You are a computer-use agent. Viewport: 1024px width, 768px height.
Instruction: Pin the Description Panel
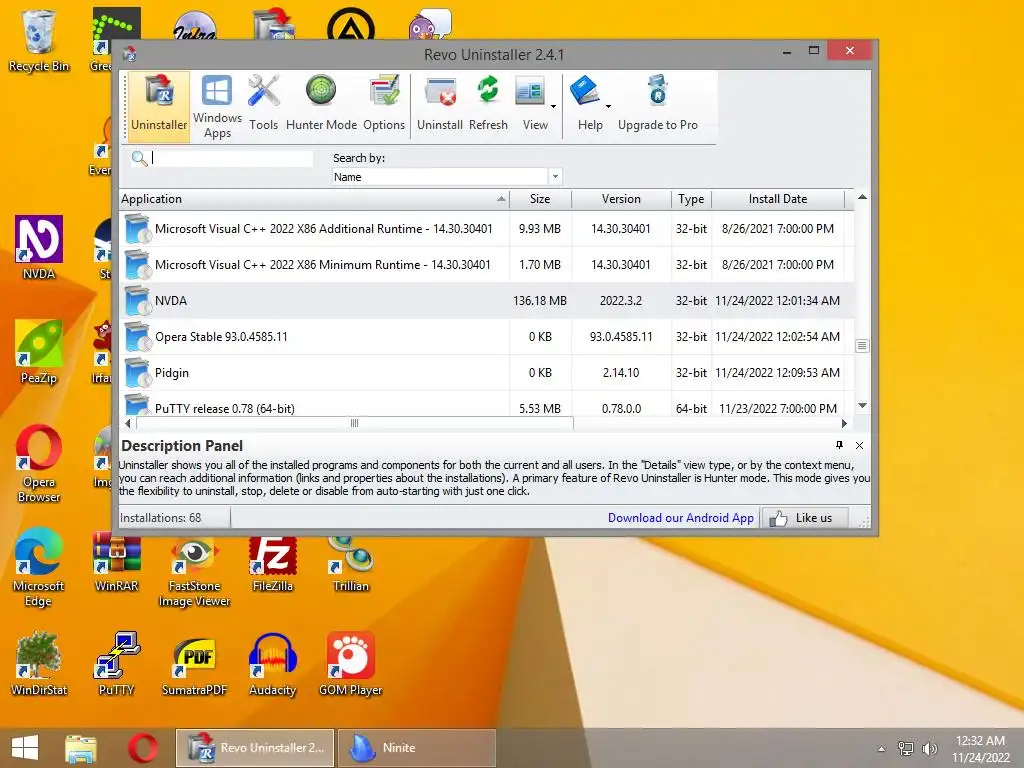coord(839,445)
